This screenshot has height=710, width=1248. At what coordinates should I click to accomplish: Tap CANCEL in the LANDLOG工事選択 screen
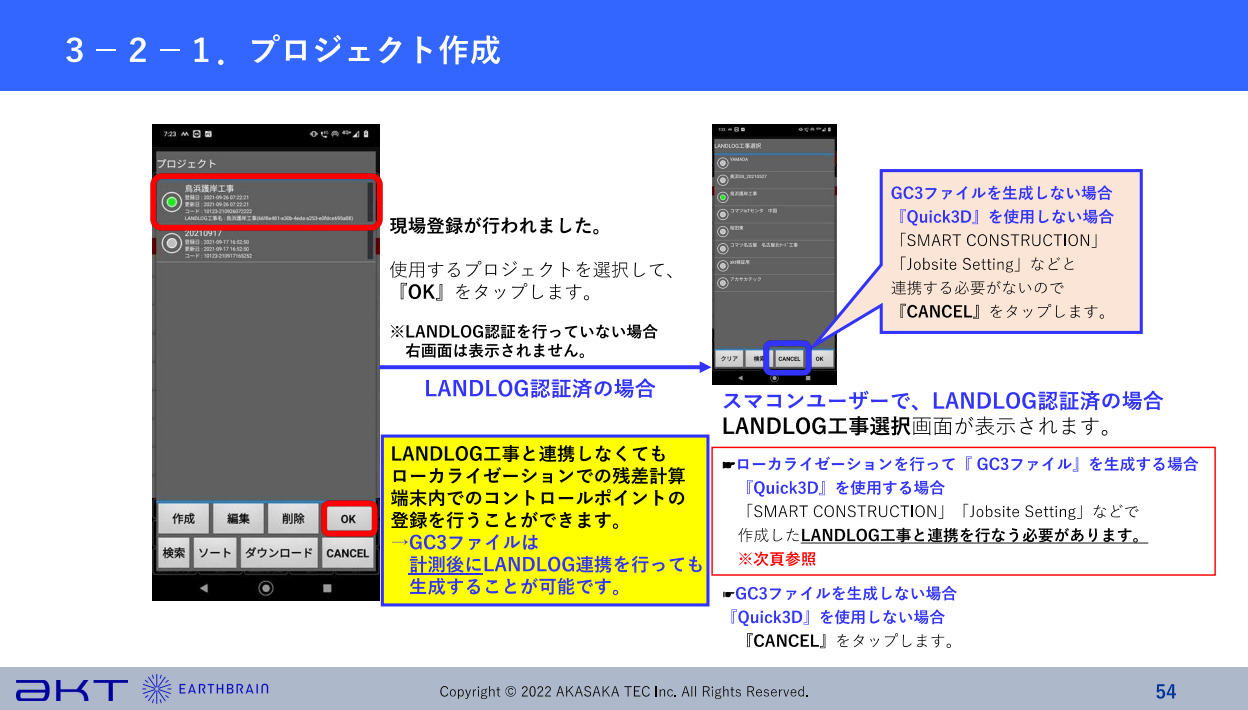pos(789,358)
